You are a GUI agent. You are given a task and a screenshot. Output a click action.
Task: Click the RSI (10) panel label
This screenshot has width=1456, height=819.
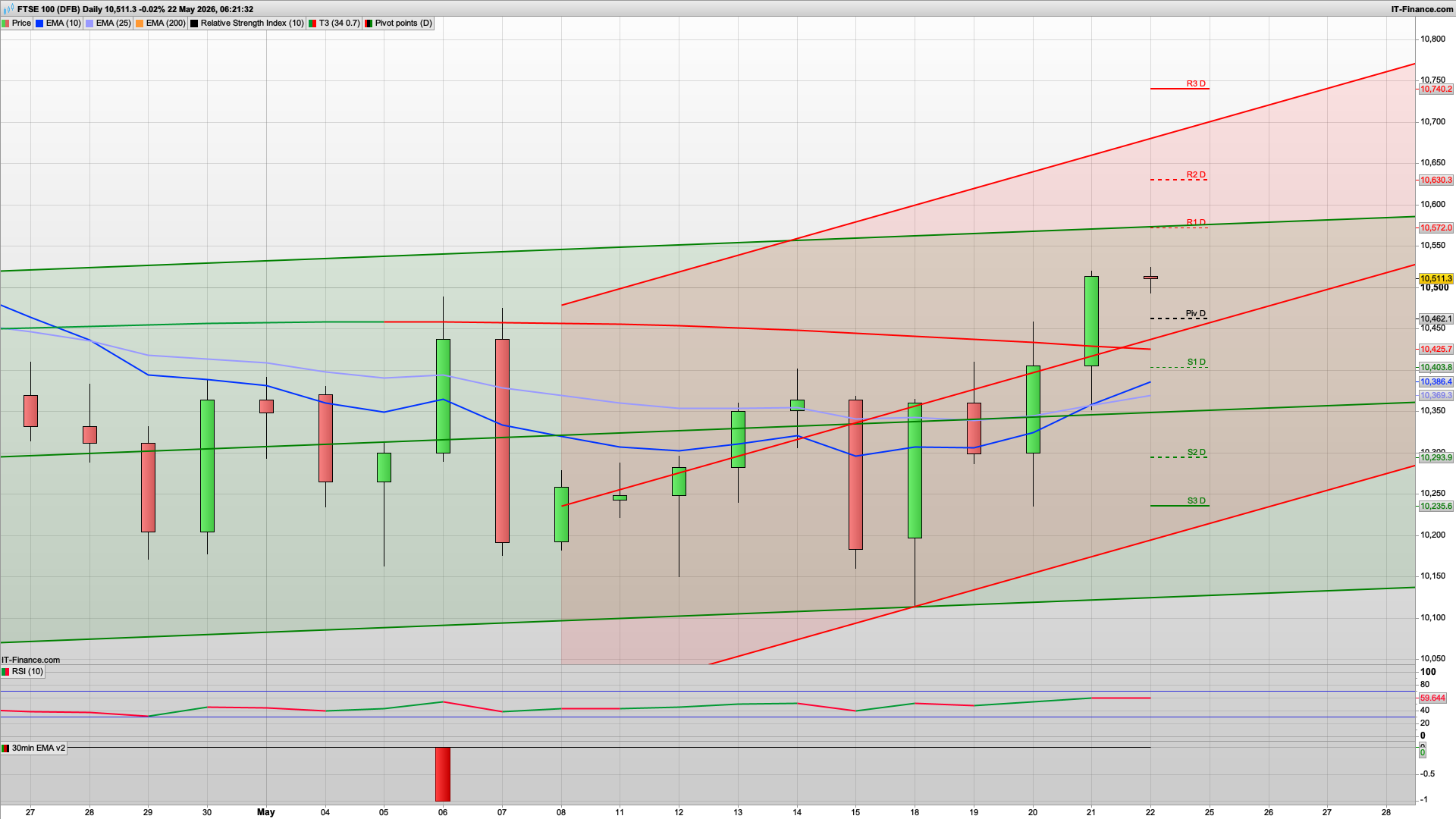(23, 671)
